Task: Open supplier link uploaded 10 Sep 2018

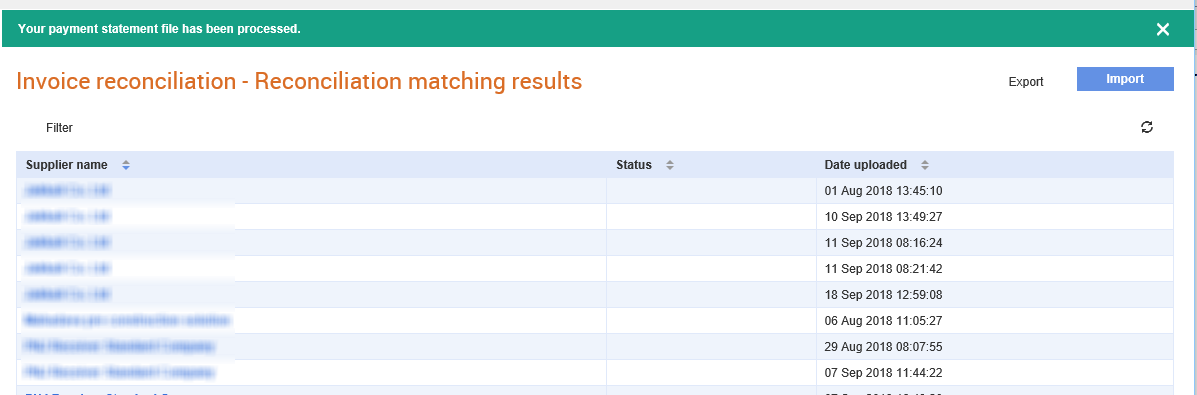Action: pos(68,216)
